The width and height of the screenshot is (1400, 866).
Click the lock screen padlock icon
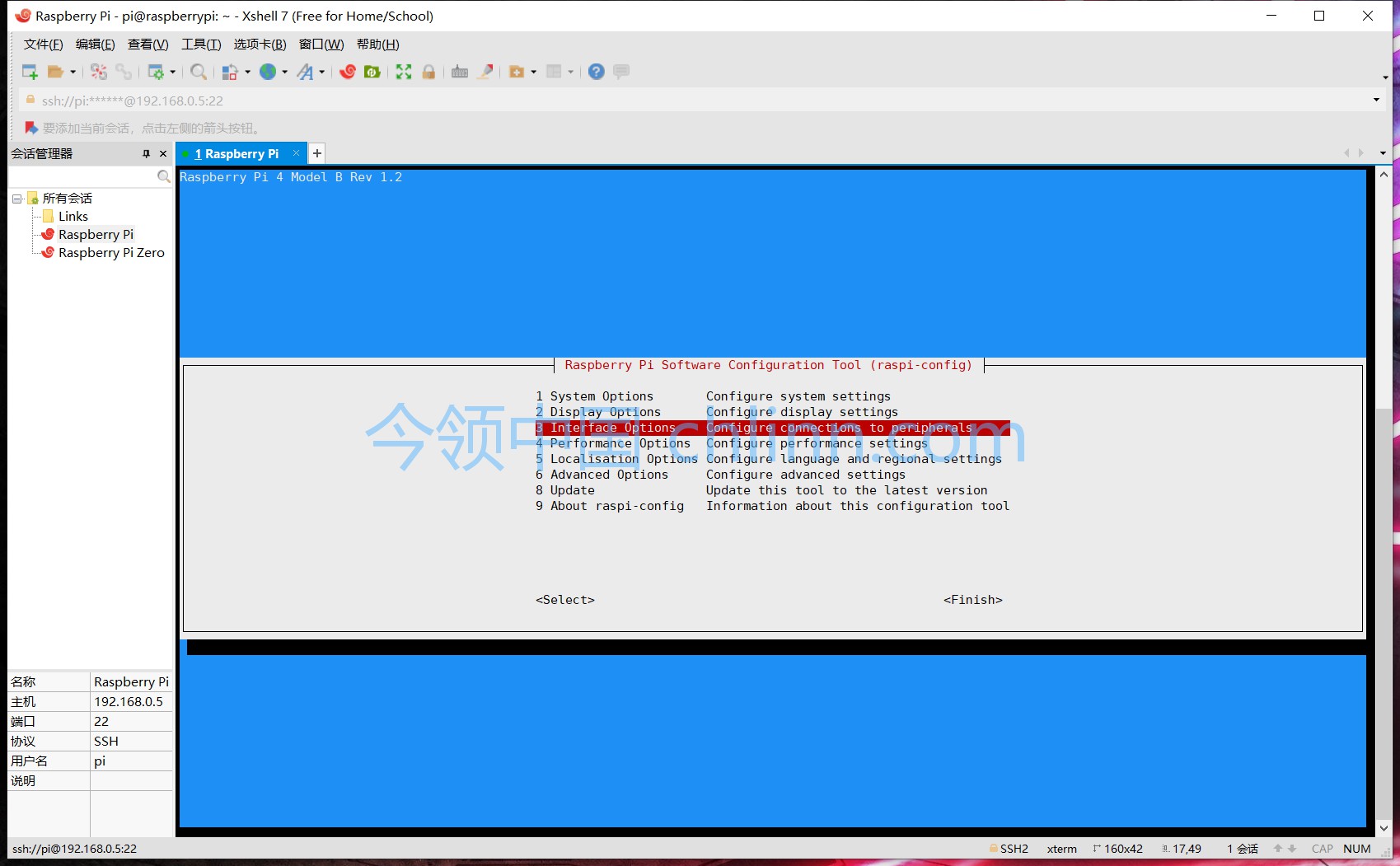[x=428, y=72]
